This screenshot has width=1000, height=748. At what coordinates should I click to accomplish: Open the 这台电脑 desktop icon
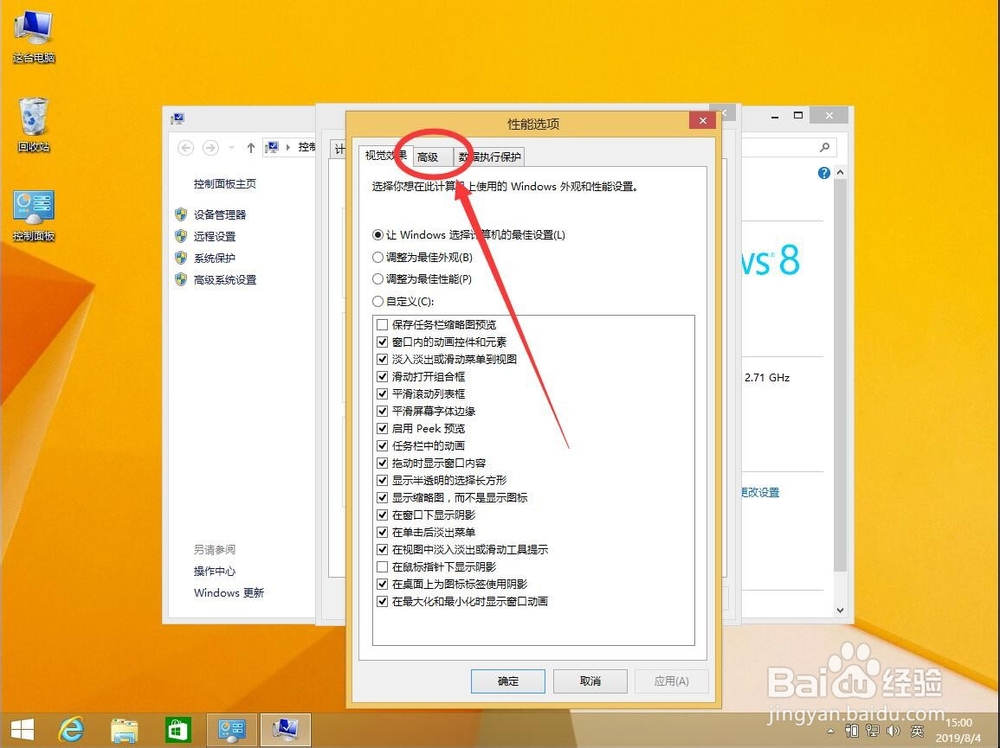coord(33,25)
